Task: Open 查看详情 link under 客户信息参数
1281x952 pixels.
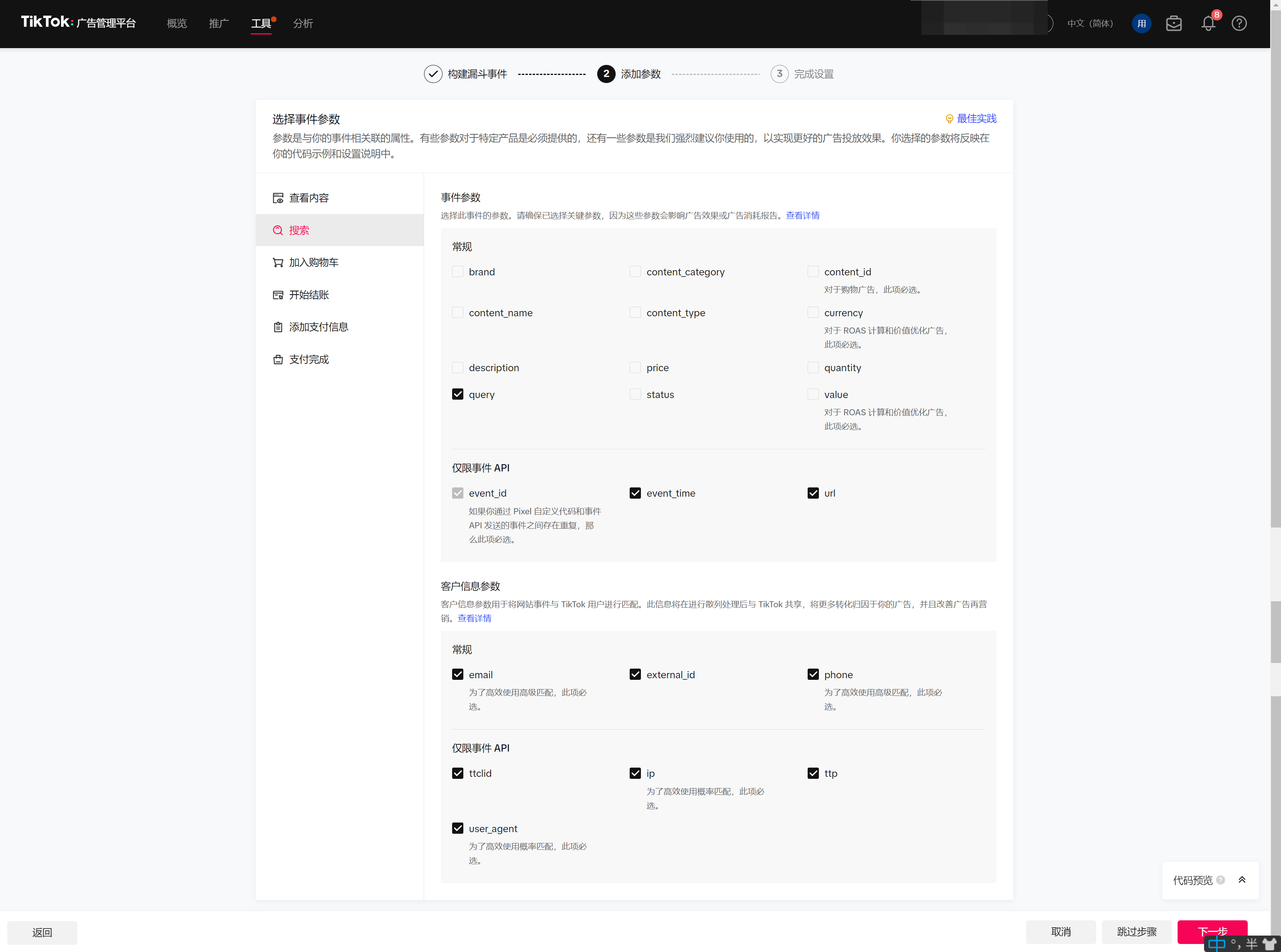Action: (474, 618)
